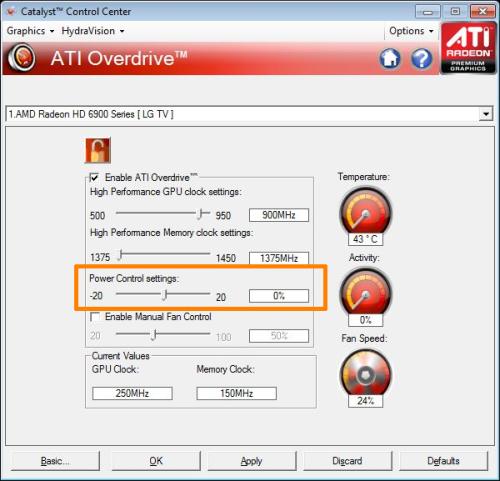Viewport: 500px width, 481px height.
Task: Open the Graphics menu
Action: point(30,31)
